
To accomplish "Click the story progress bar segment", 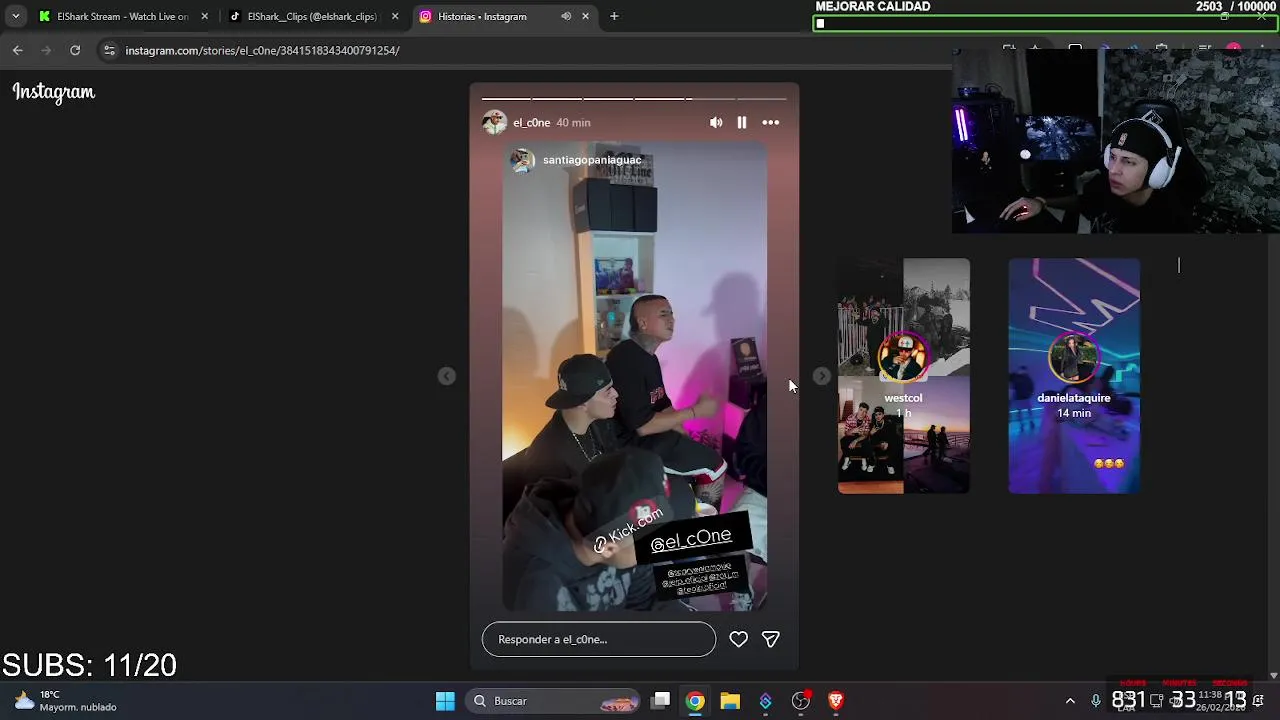I will [x=634, y=99].
